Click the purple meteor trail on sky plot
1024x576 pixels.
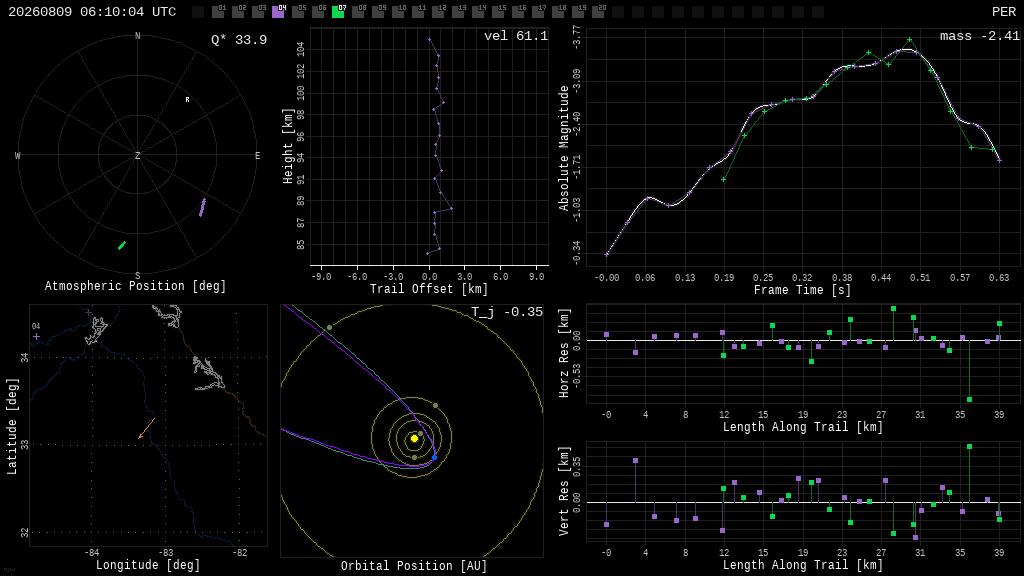point(202,207)
